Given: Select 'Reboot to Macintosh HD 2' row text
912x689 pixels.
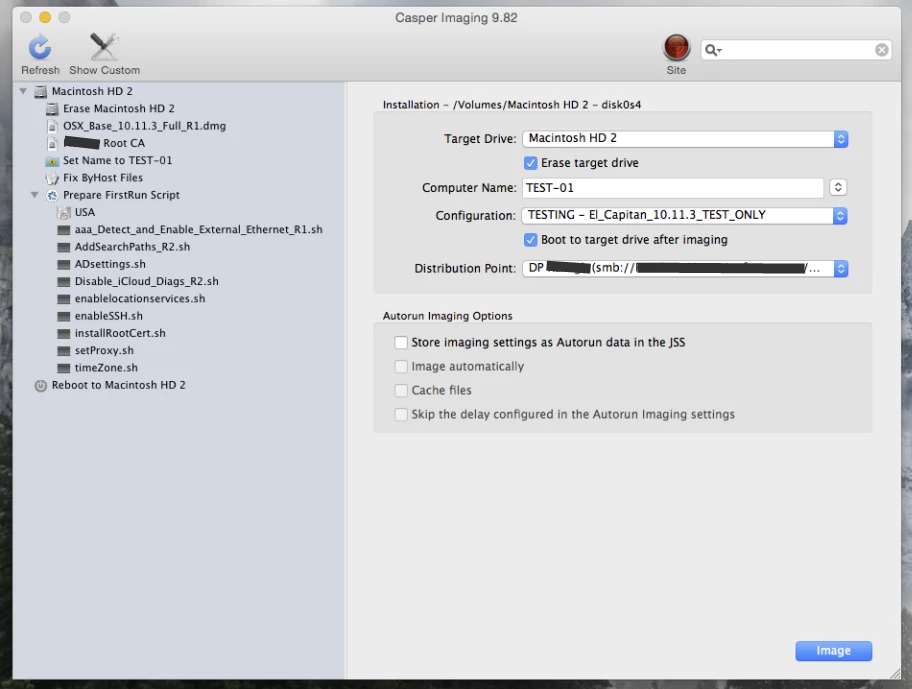Looking at the screenshot, I should pyautogui.click(x=119, y=385).
